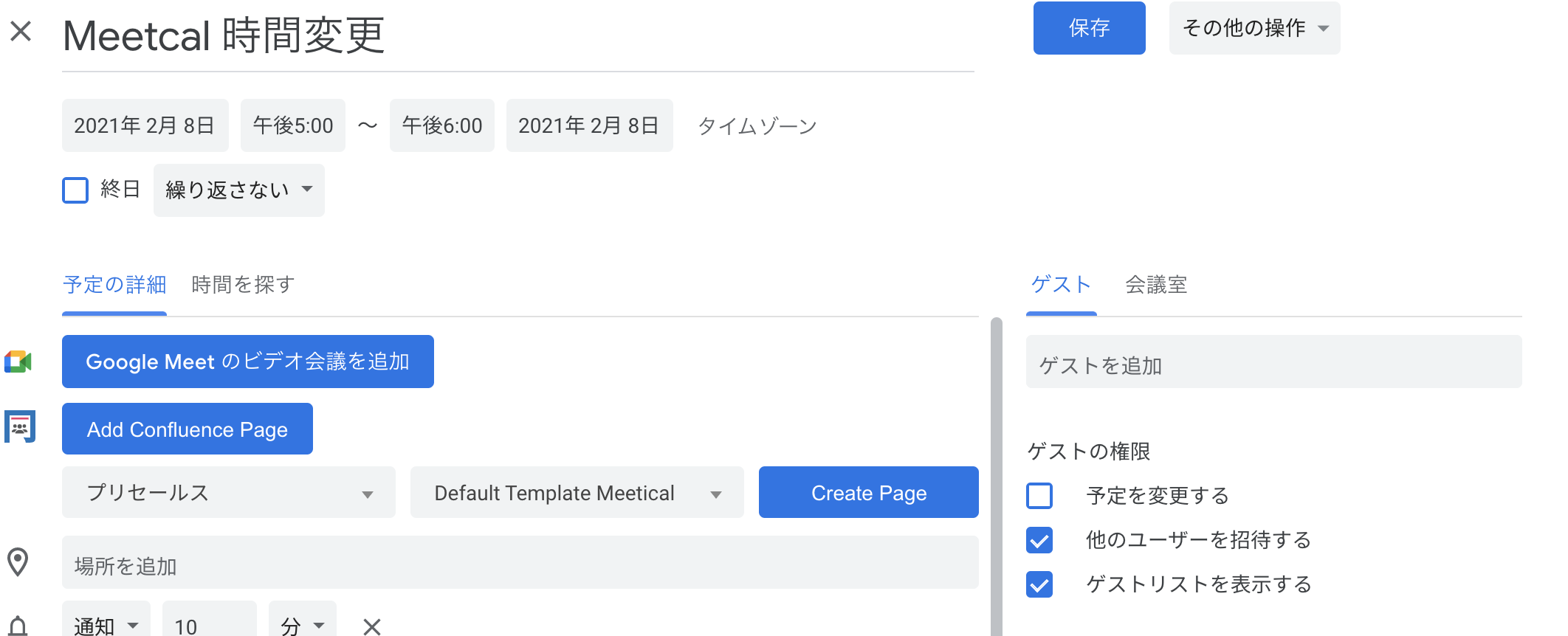Switch to the 予定の詳細 tab
The width and height of the screenshot is (1568, 636).
pos(114,285)
